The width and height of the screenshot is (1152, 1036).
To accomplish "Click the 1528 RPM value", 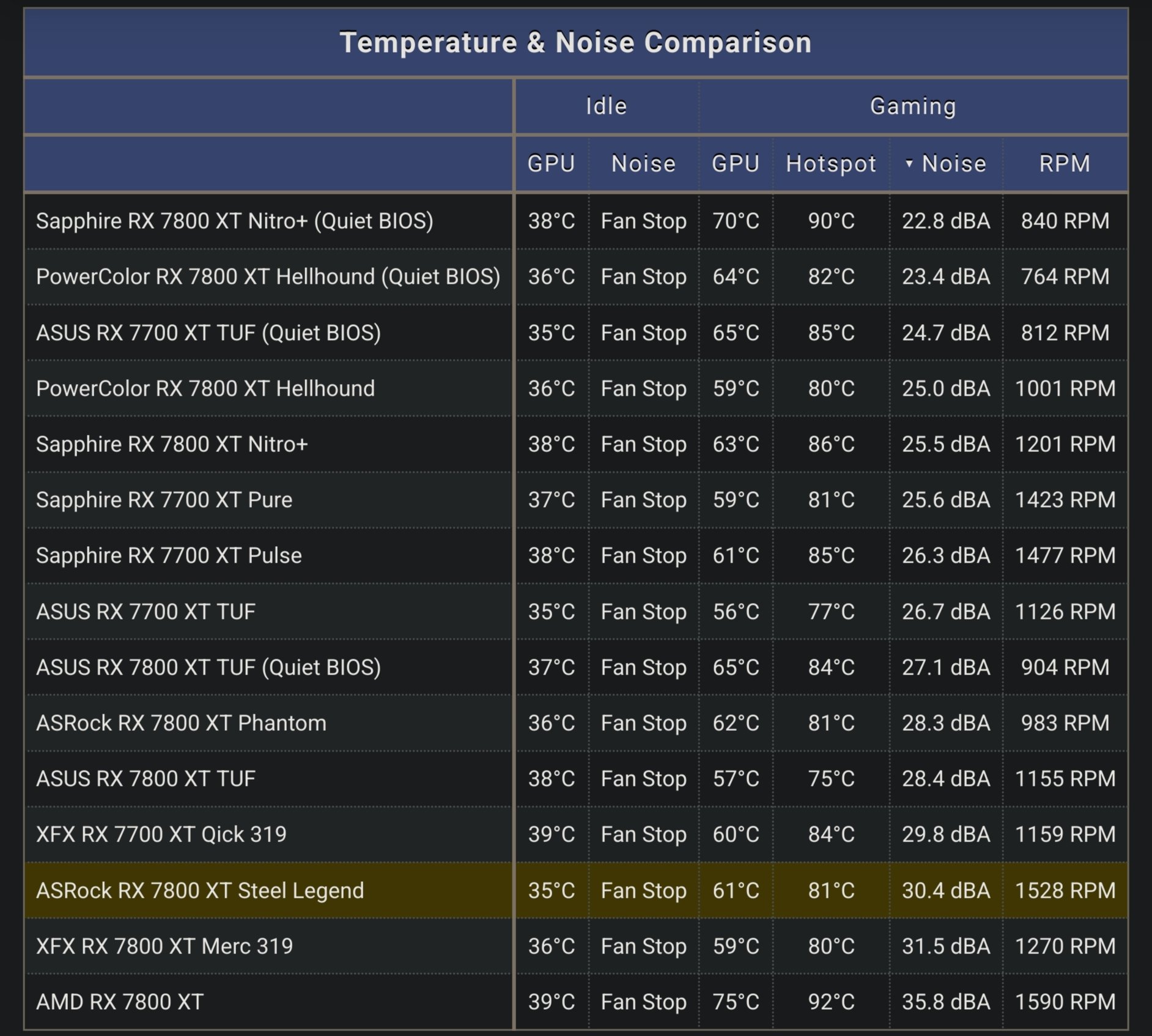I will click(x=1065, y=890).
